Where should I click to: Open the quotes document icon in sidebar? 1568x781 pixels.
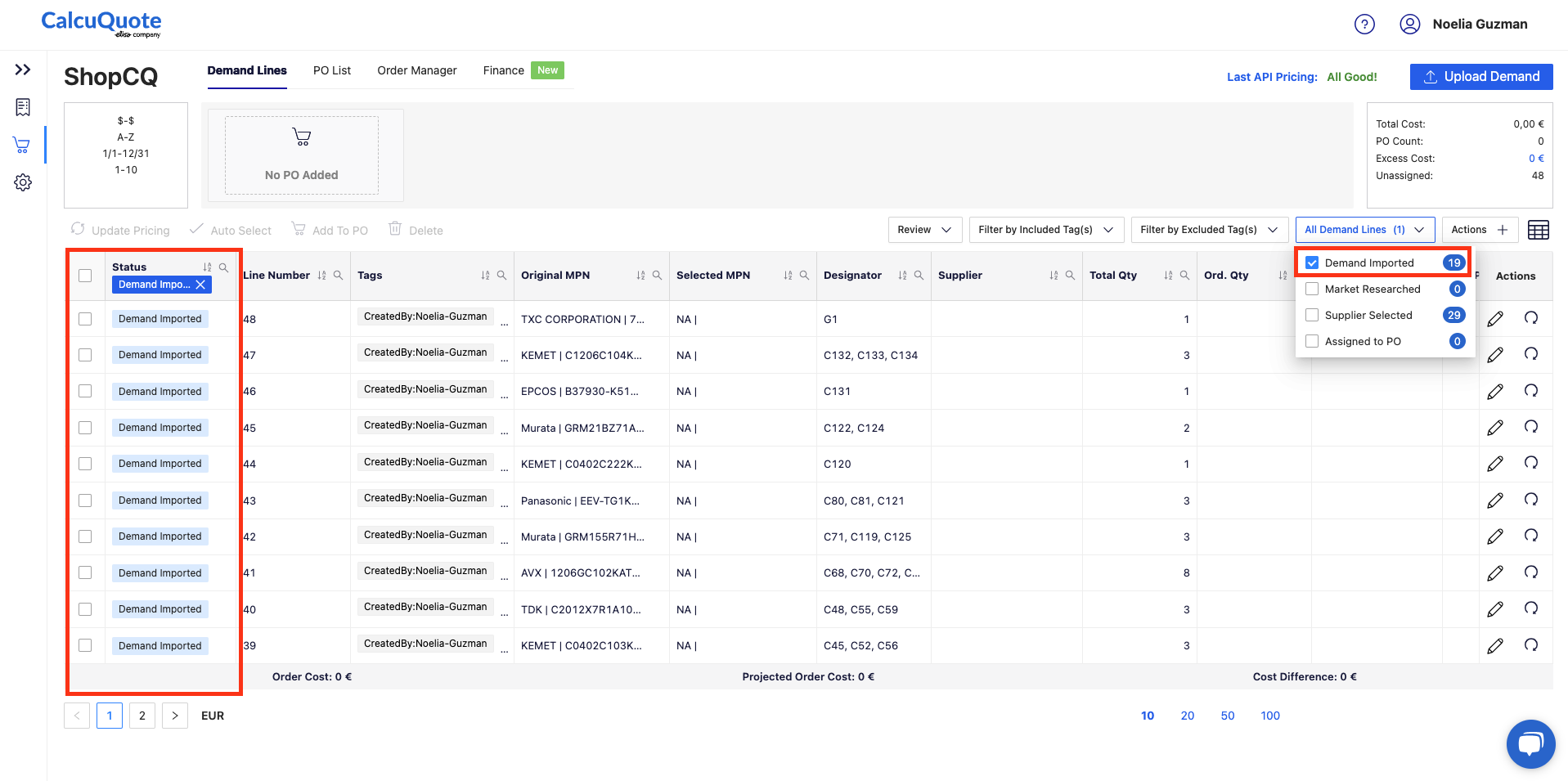pyautogui.click(x=23, y=107)
